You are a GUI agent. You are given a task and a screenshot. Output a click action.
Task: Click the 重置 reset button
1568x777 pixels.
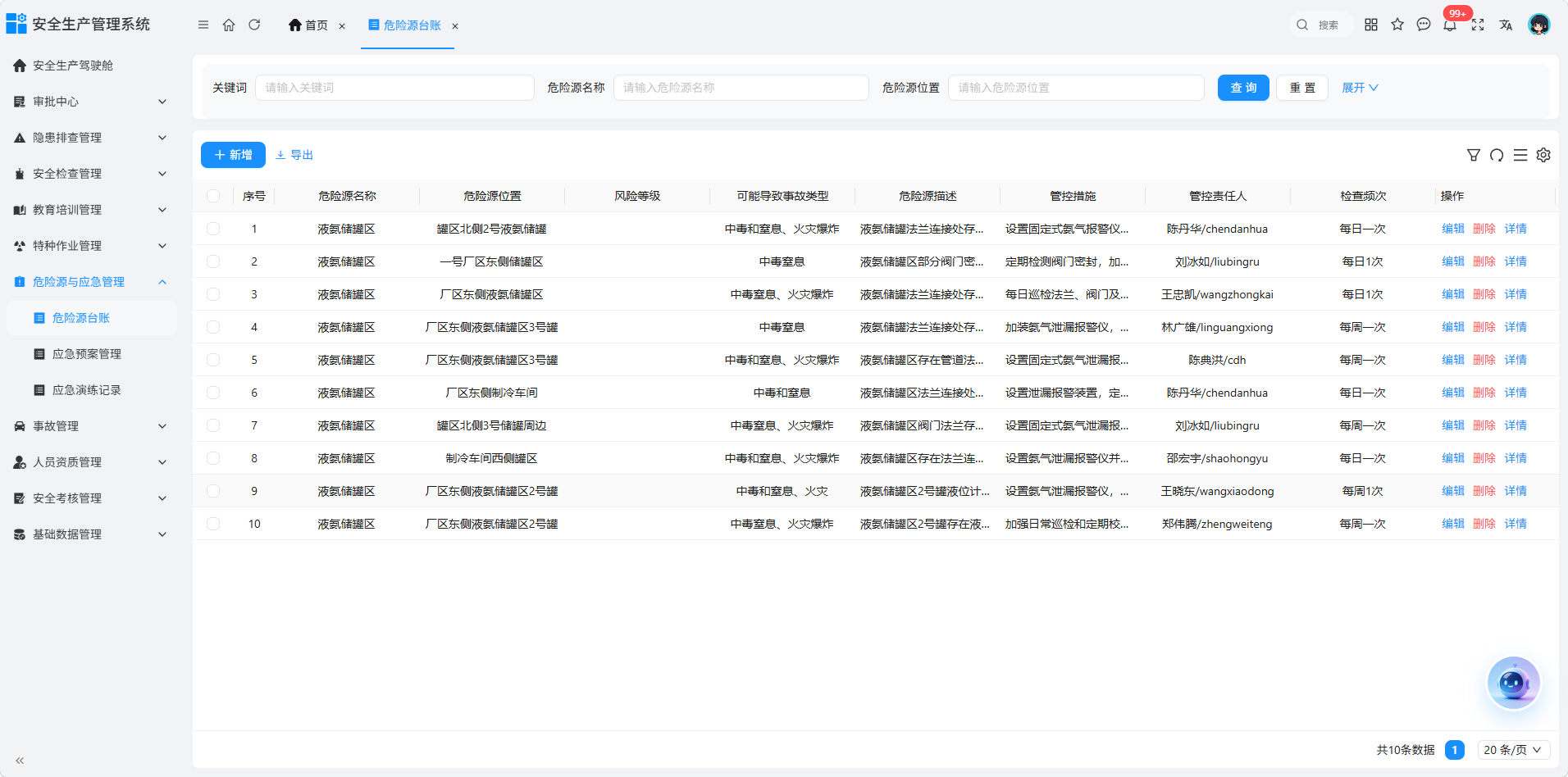pyautogui.click(x=1302, y=88)
